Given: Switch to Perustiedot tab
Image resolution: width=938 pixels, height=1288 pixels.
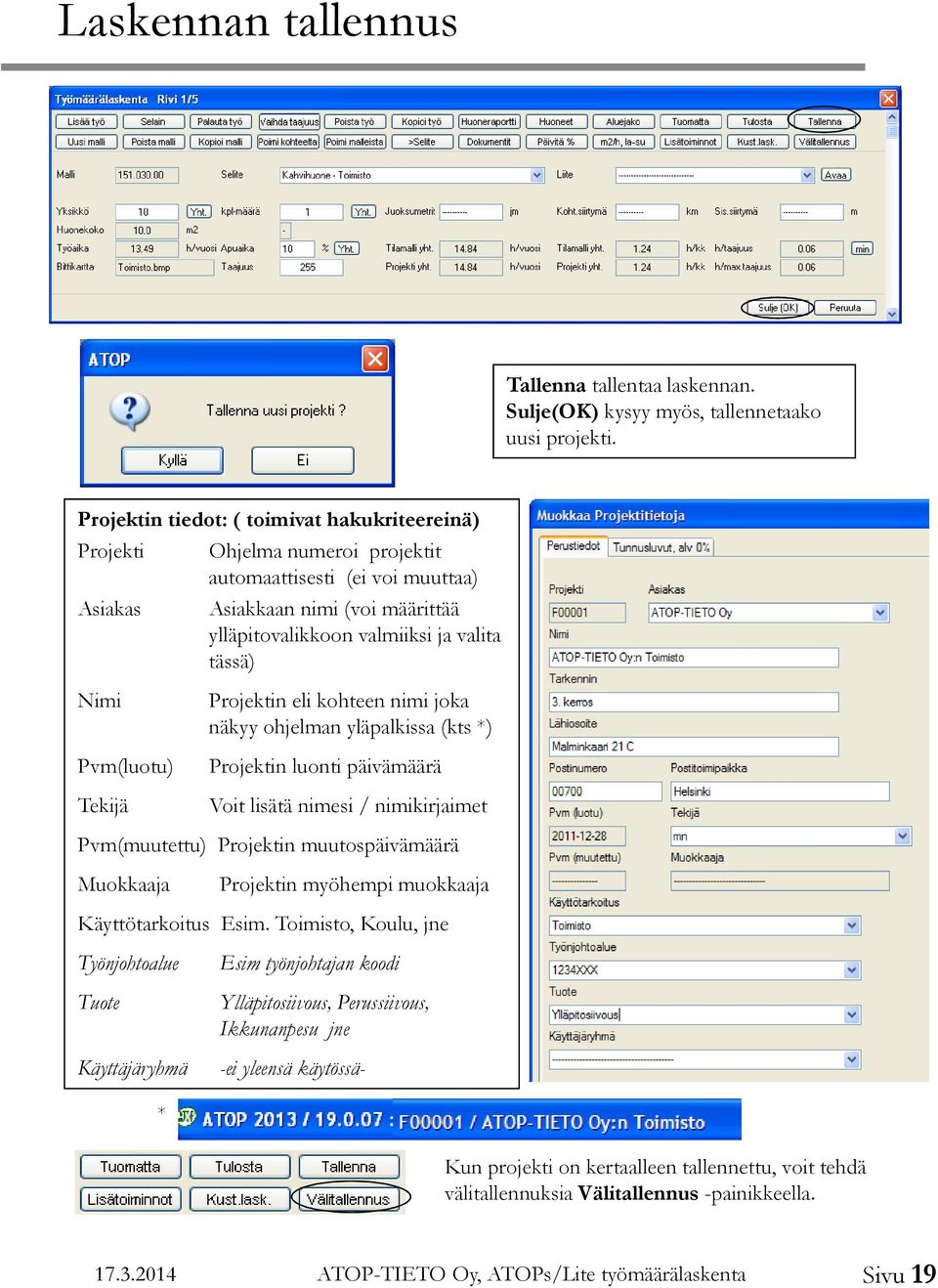Looking at the screenshot, I should (x=574, y=546).
